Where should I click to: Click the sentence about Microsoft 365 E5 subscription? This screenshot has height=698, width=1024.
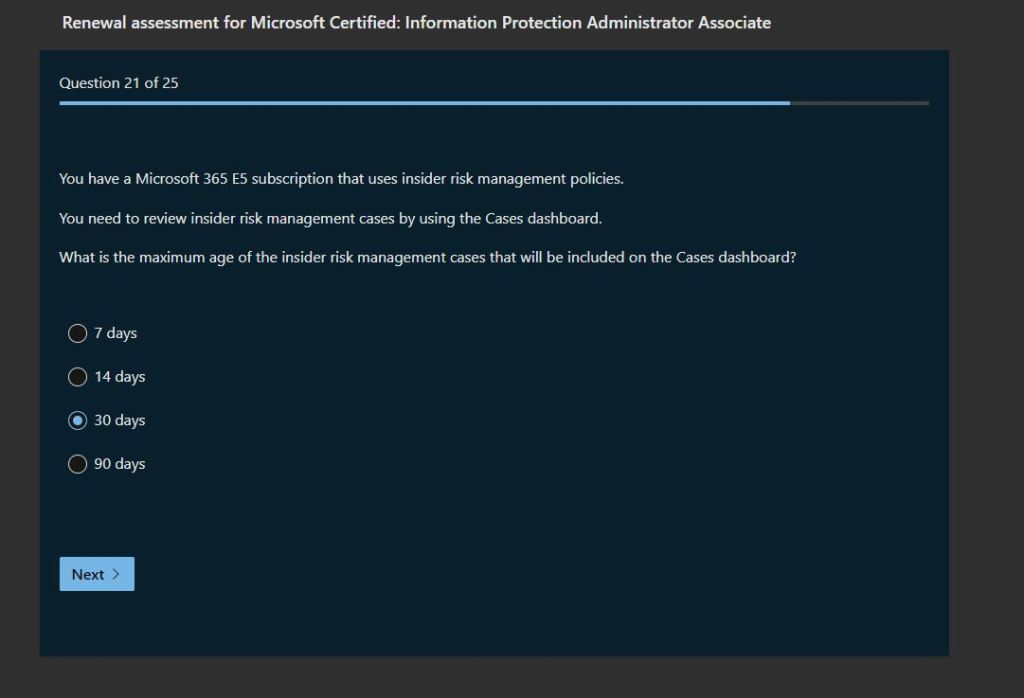[341, 179]
